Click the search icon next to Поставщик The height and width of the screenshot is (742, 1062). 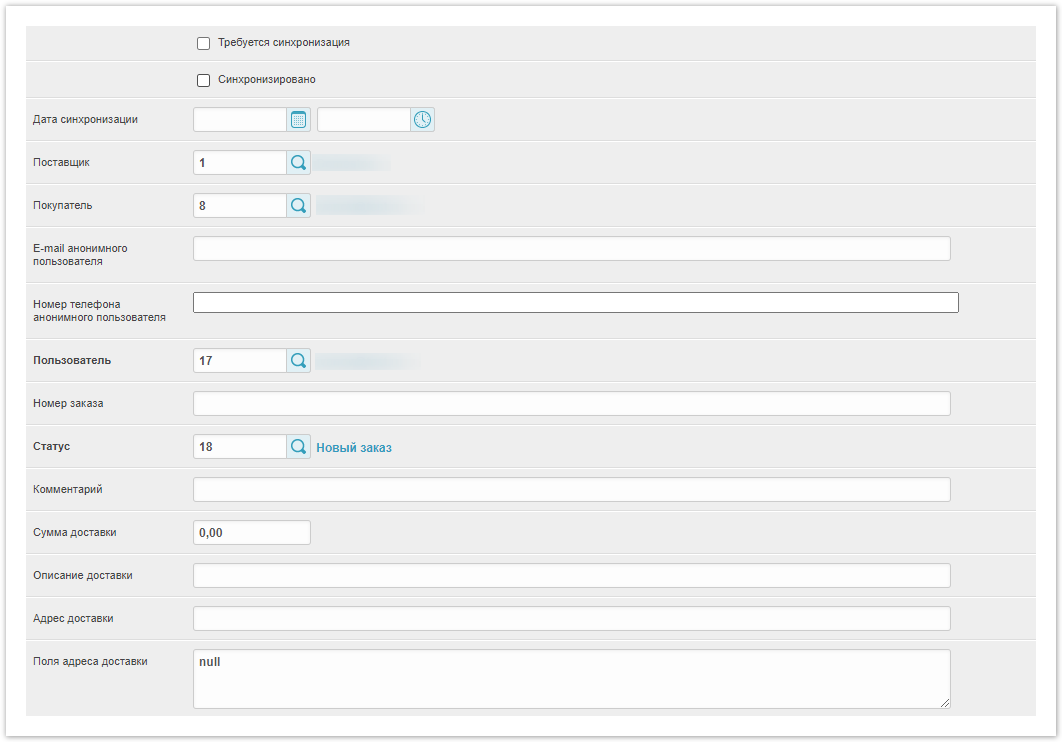298,163
